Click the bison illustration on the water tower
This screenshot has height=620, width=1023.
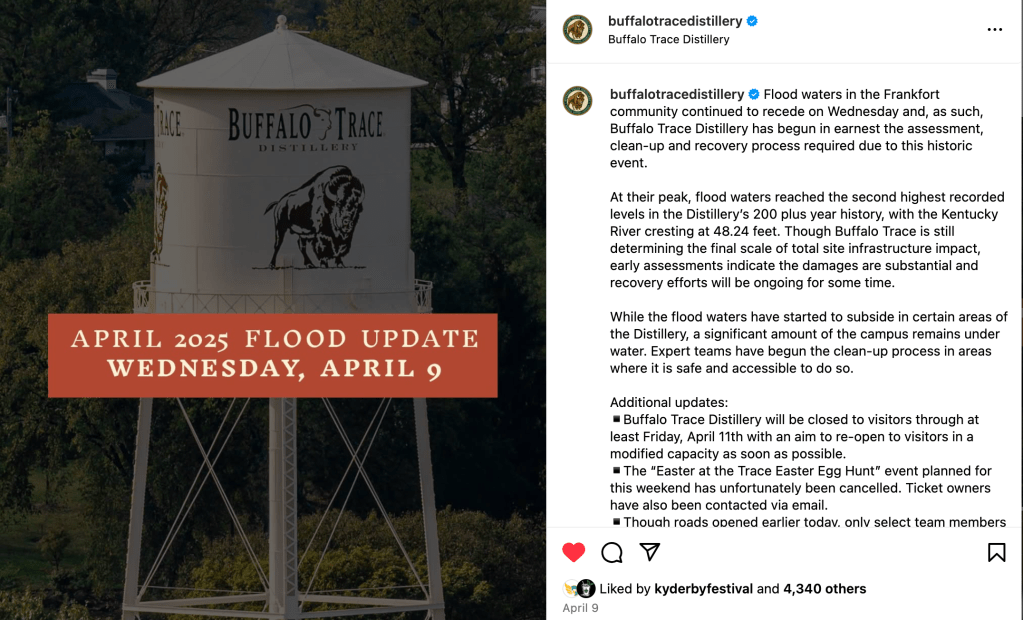point(314,217)
